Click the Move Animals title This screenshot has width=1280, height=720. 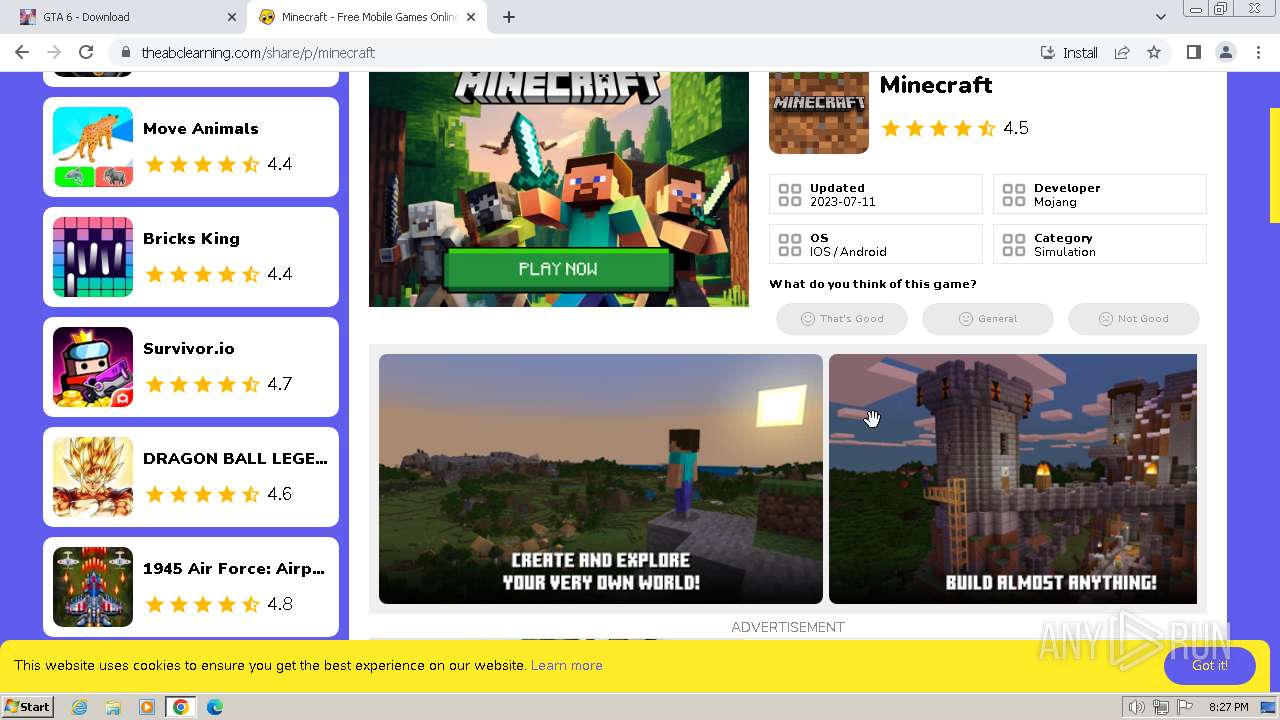[x=200, y=128]
